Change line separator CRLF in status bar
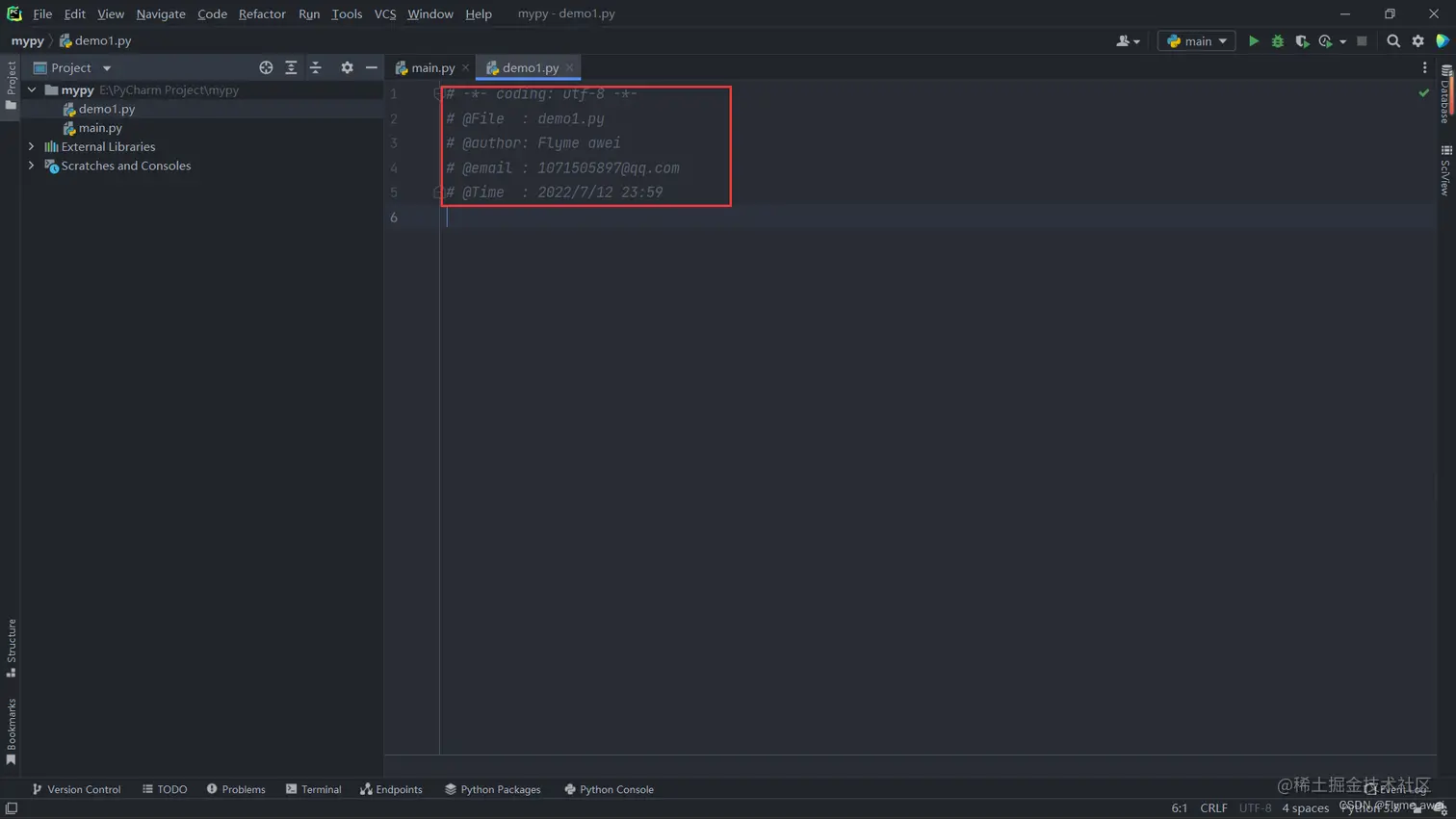 [1213, 808]
